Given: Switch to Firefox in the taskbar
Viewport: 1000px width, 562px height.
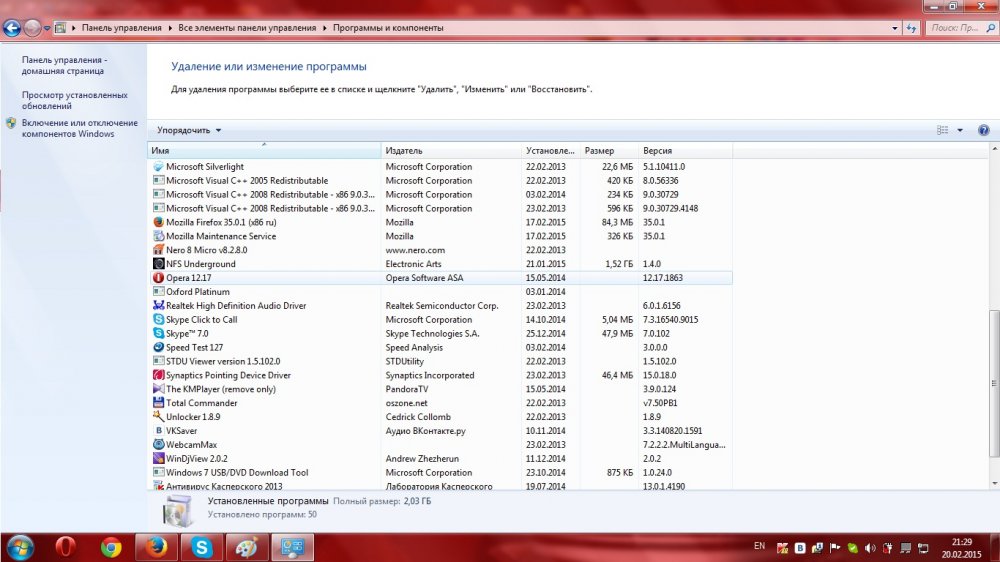Looking at the screenshot, I should (x=156, y=547).
